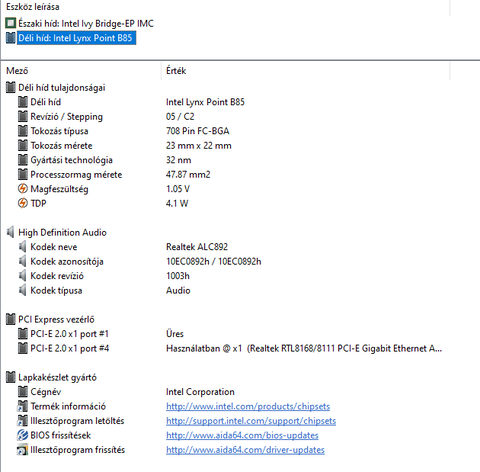Screen dimensions: 480x472
Task: Select the Déli híd Lynx Point B85 entry
Action: 76,38
